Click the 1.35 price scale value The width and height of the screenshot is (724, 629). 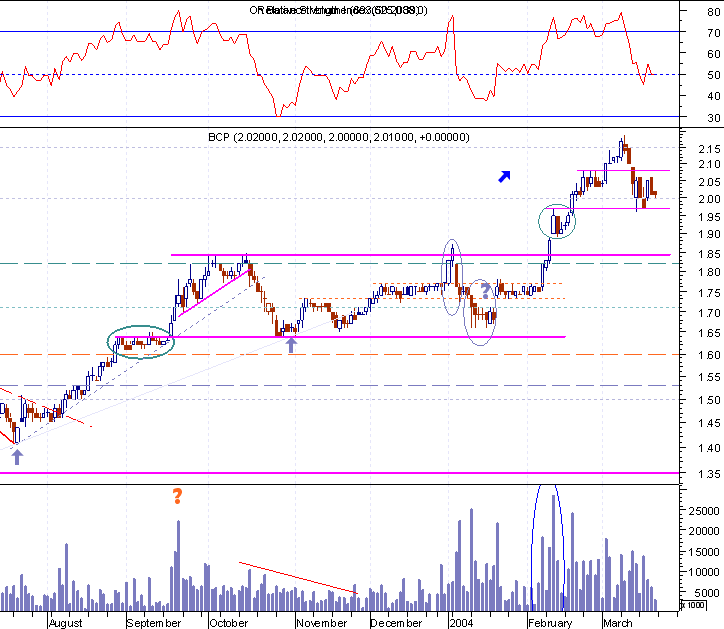[709, 474]
